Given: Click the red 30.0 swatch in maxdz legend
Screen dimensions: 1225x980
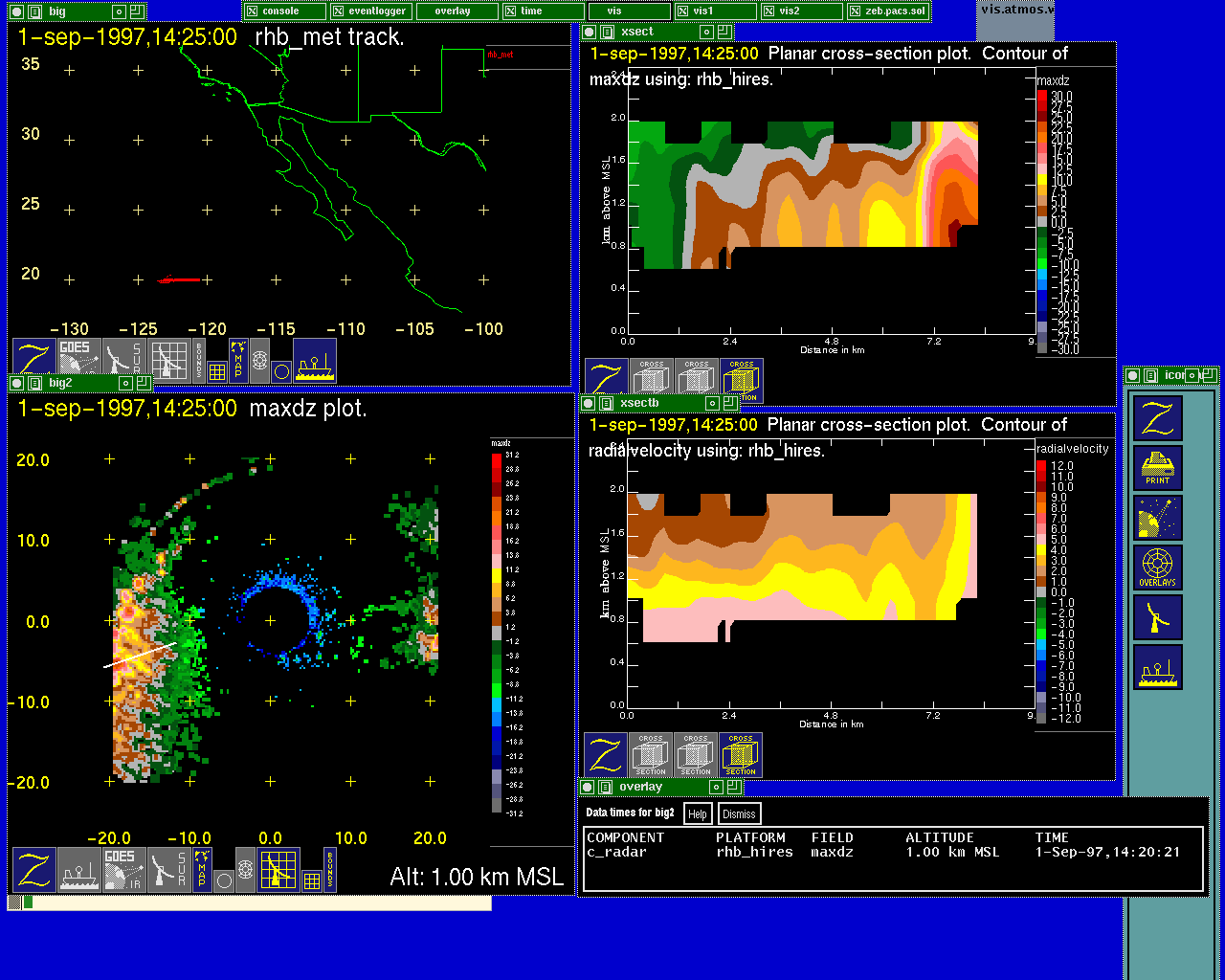Looking at the screenshot, I should click(1042, 97).
